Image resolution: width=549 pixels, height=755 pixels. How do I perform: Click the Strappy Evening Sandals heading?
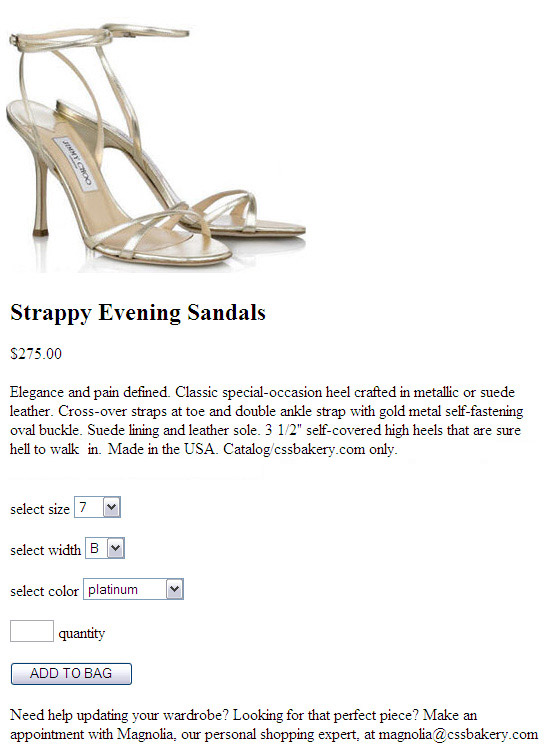point(138,312)
